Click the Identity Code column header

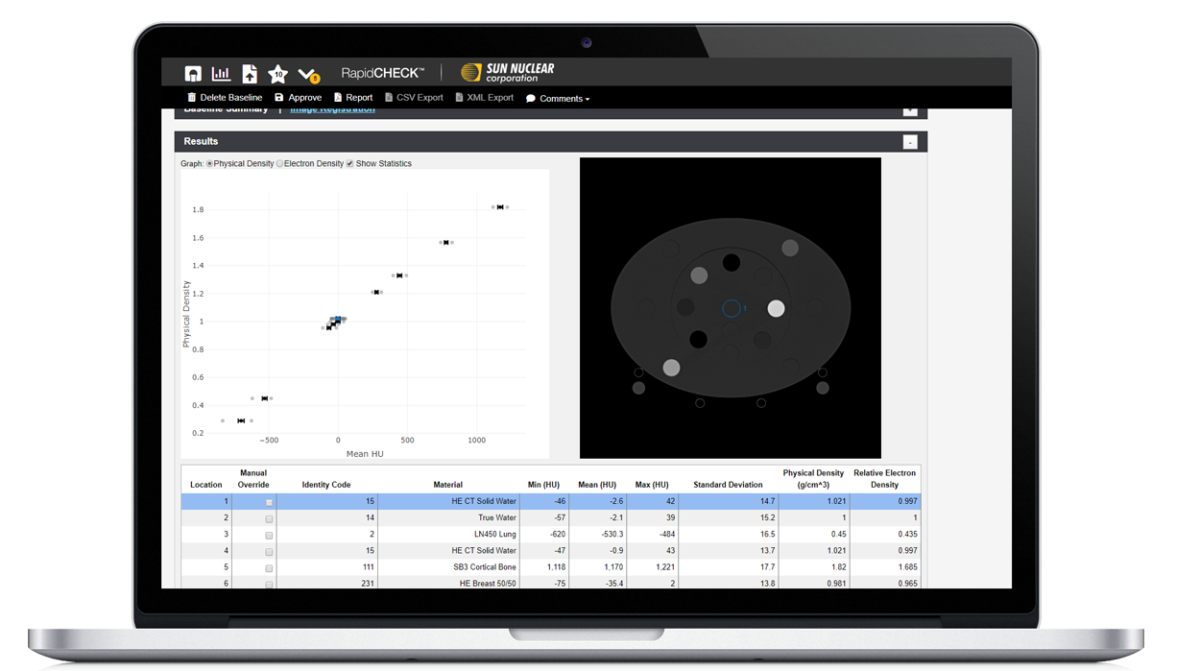(326, 485)
